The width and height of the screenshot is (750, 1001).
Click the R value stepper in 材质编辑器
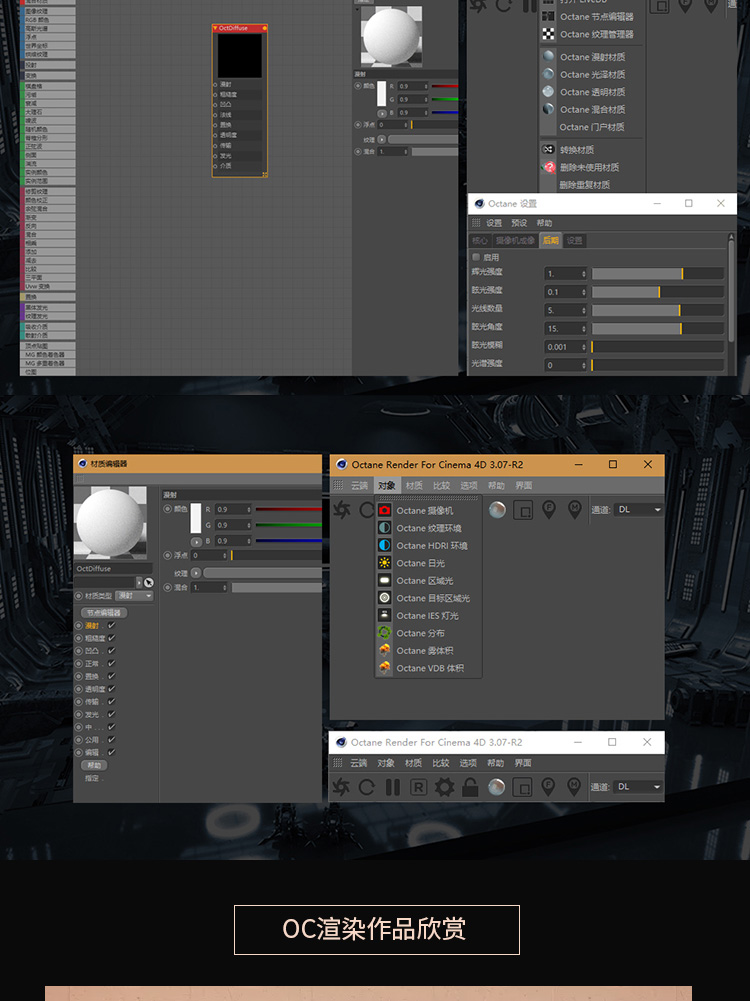tap(249, 509)
